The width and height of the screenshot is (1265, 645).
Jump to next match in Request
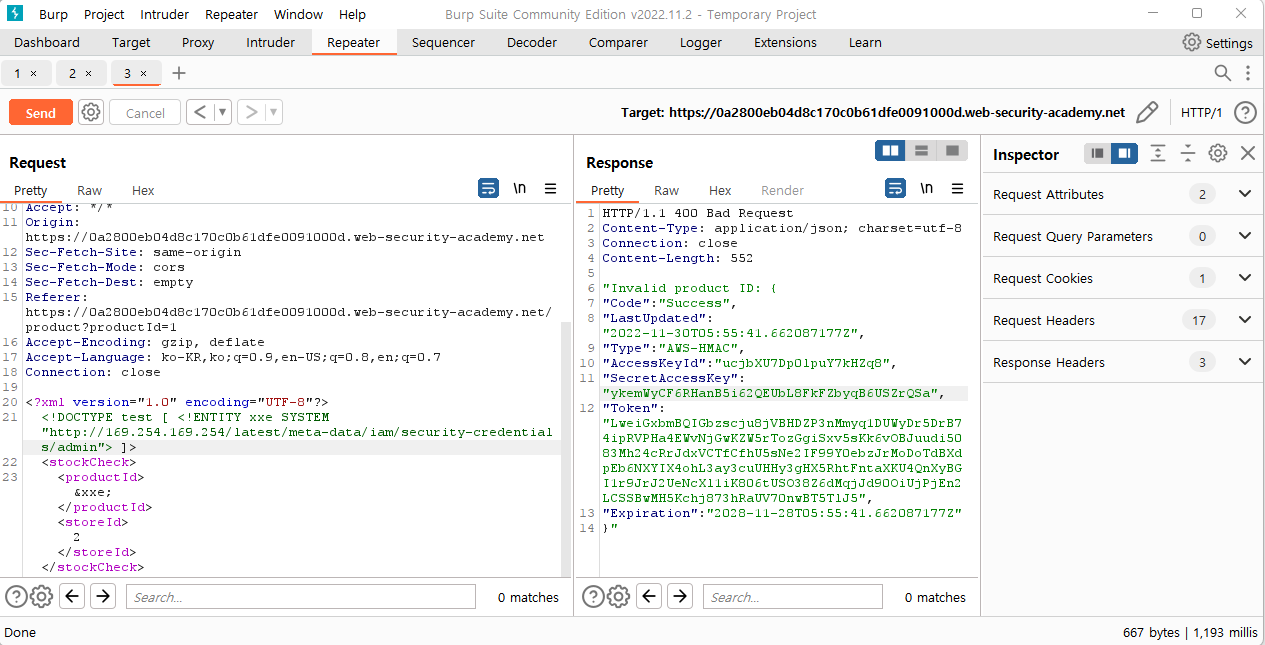[103, 597]
